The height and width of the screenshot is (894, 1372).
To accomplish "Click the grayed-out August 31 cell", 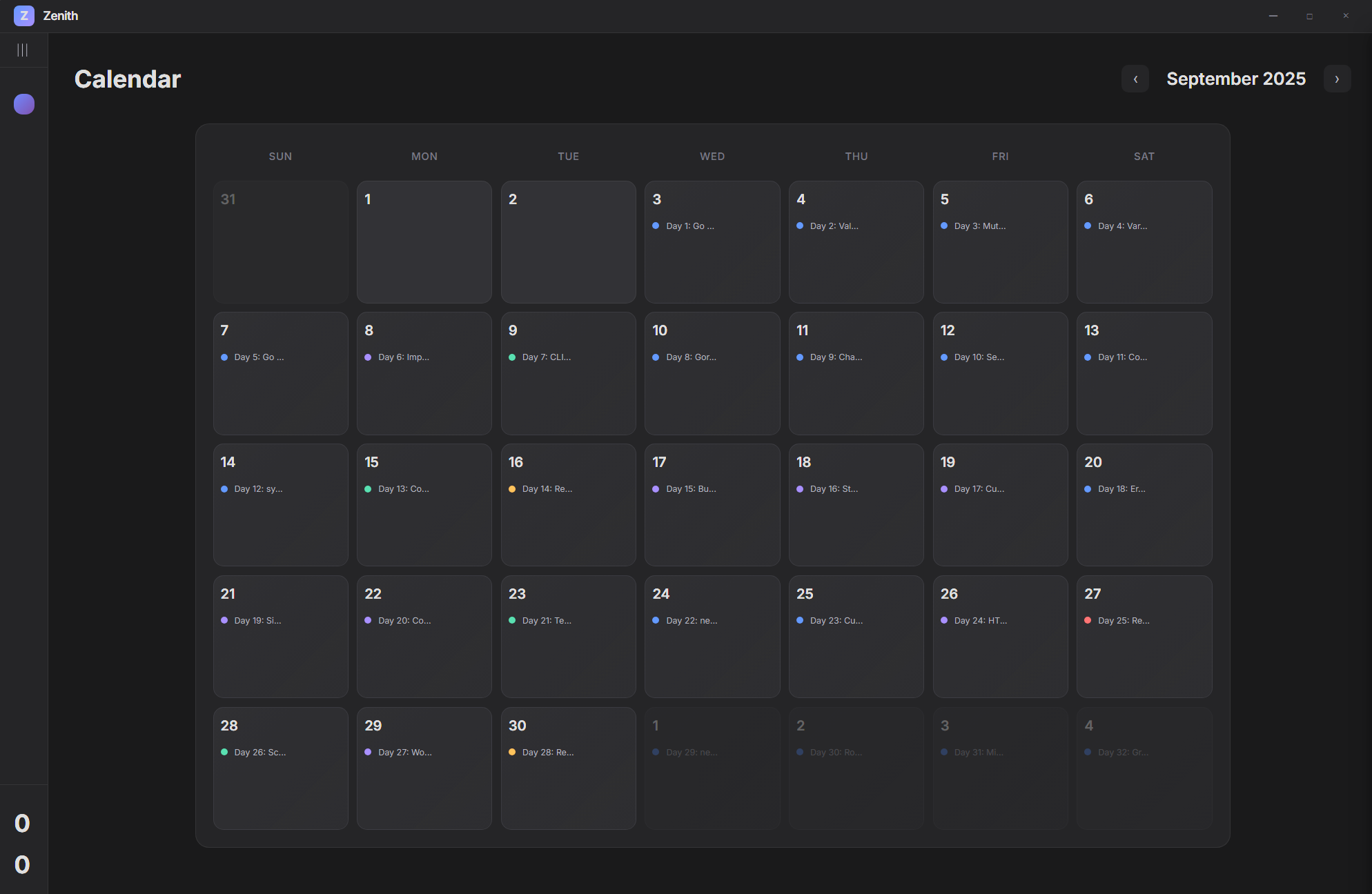I will [280, 242].
